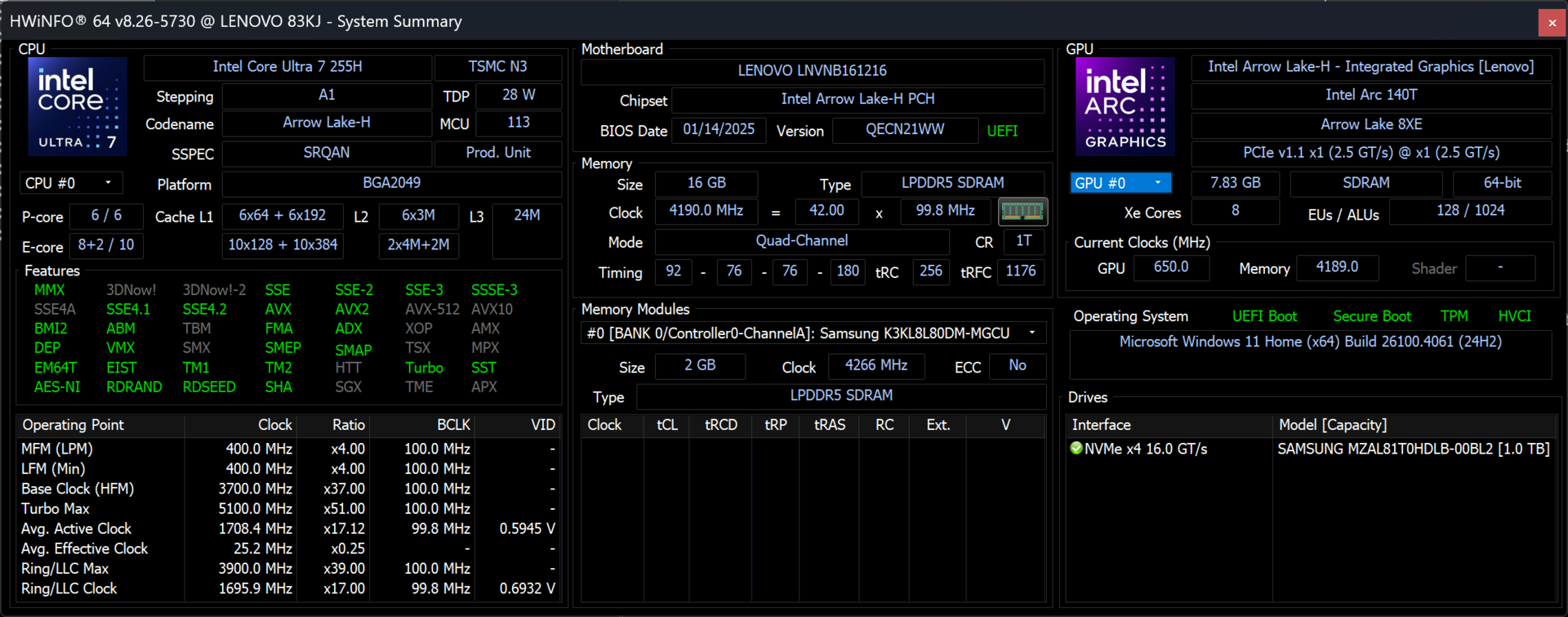Open the GPU #0 selector dropdown
Screen dimensions: 1568x617
[x=1120, y=183]
